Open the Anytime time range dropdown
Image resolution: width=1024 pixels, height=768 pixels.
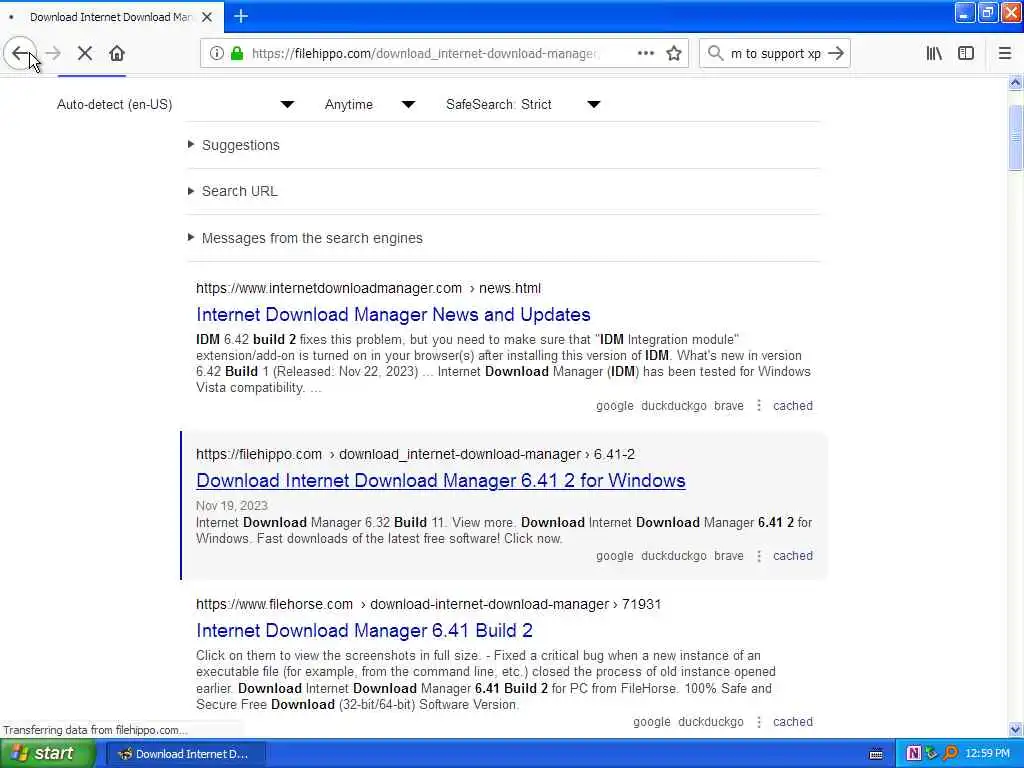pyautogui.click(x=370, y=104)
